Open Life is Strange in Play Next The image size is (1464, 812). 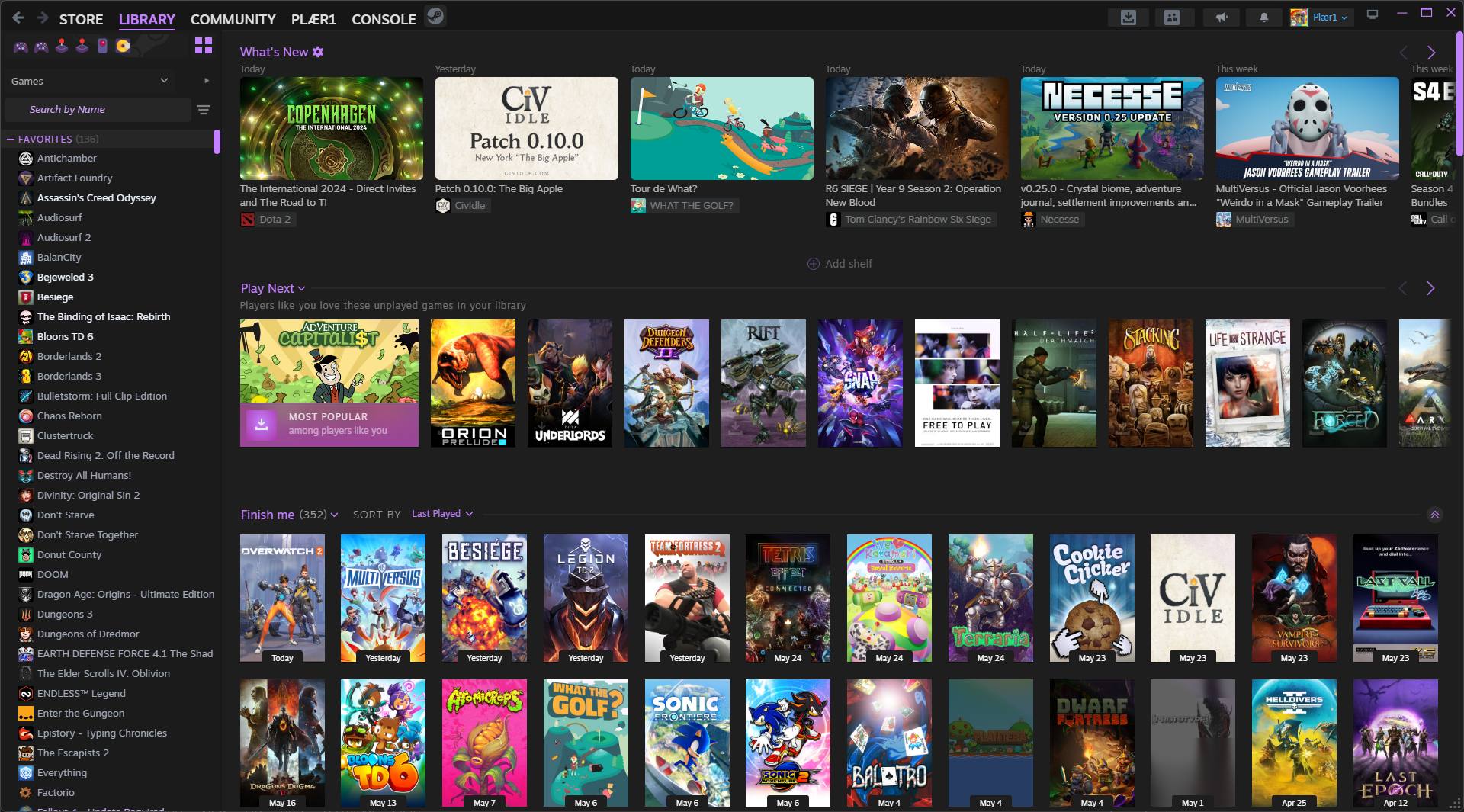tap(1247, 383)
